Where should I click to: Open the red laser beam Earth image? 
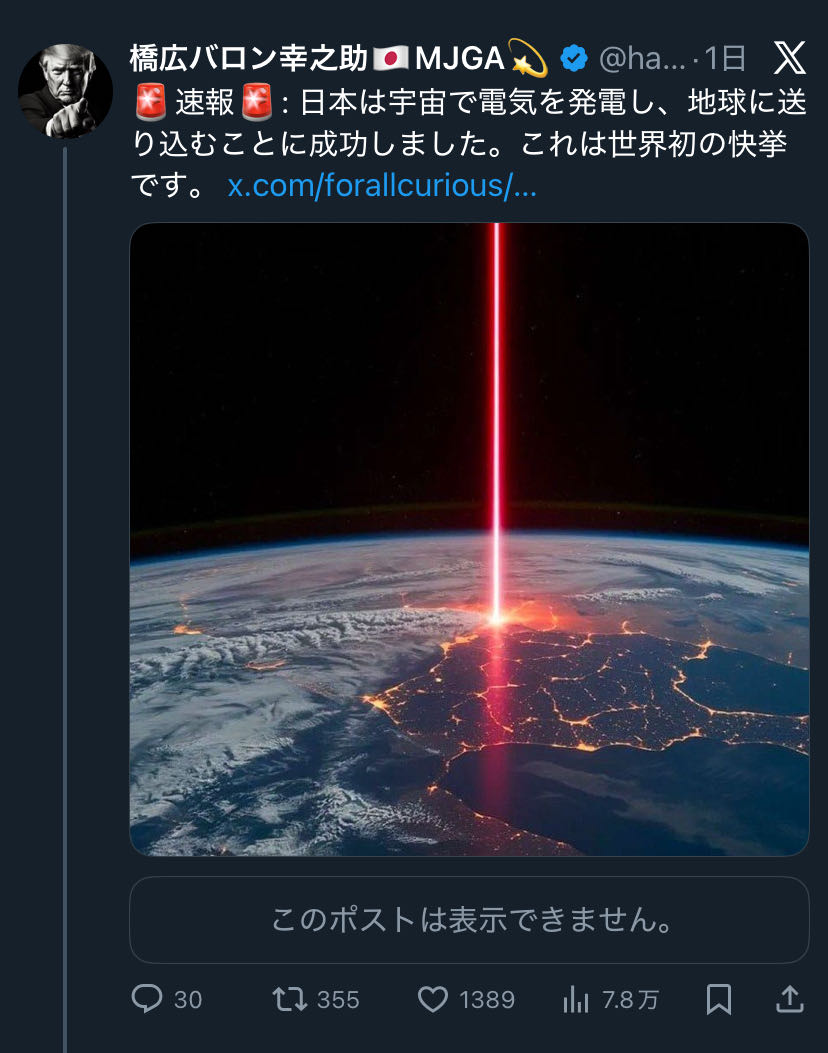(469, 539)
